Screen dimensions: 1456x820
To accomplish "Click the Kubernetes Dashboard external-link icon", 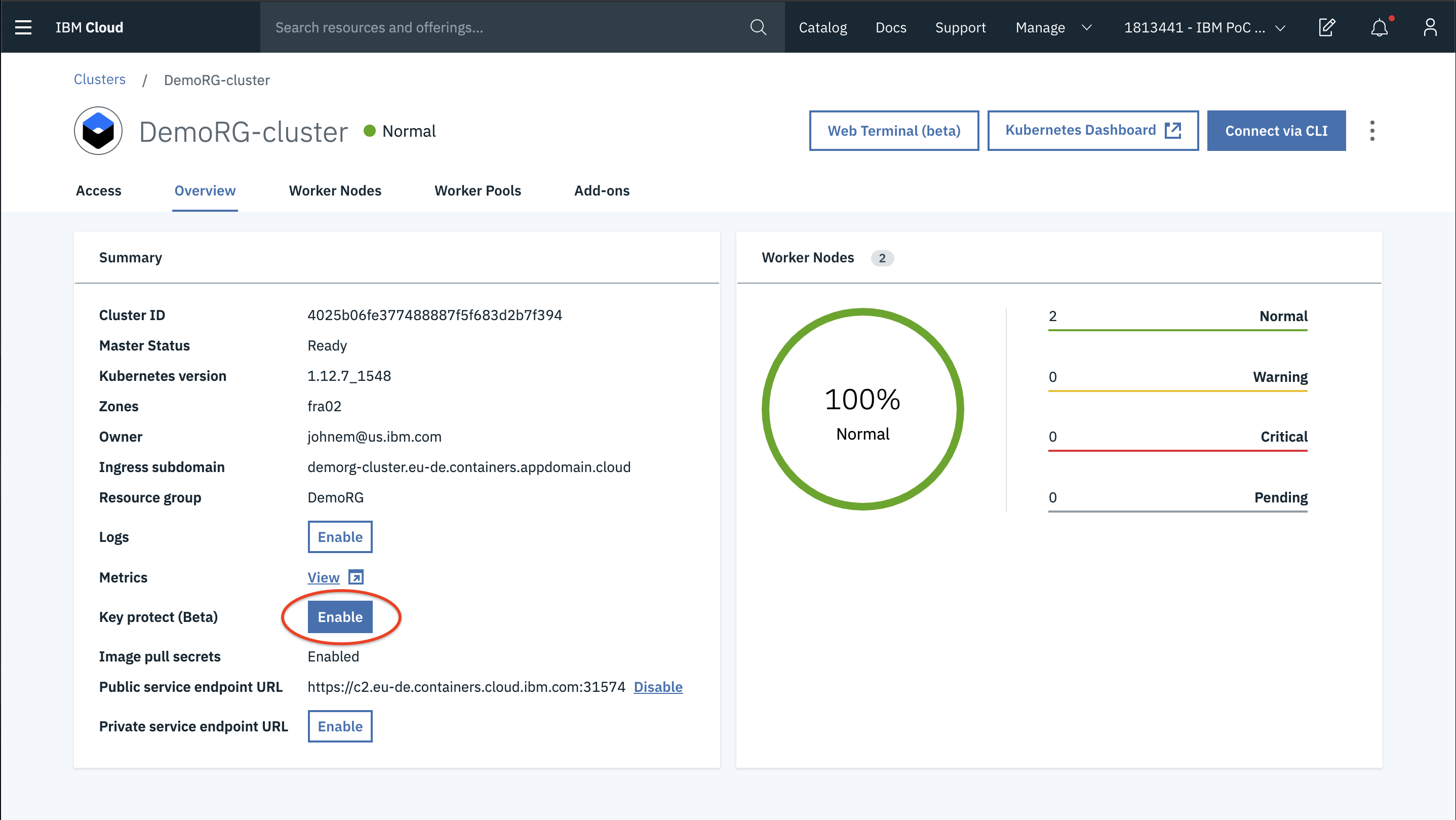I will pyautogui.click(x=1173, y=130).
